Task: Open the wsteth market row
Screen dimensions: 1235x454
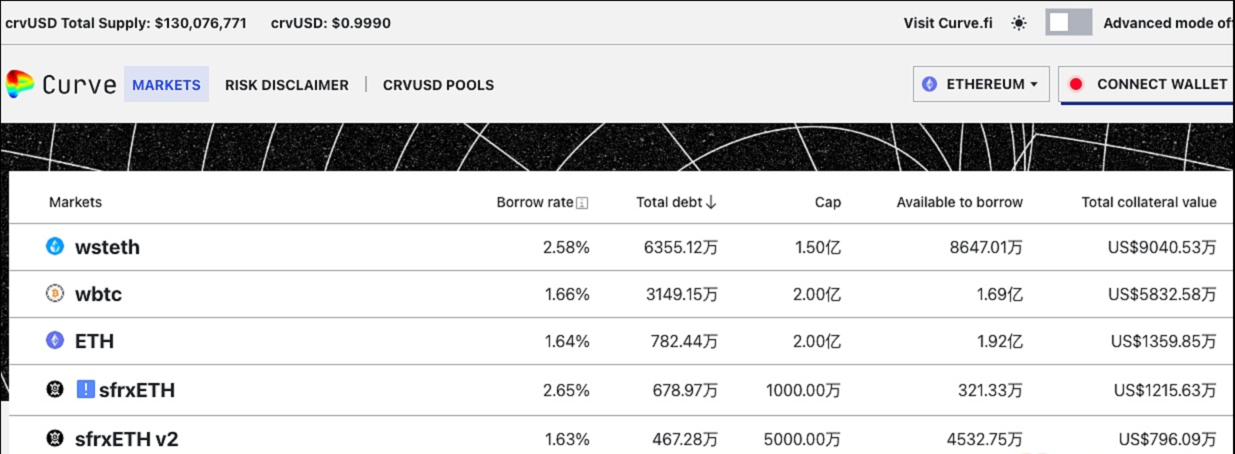Action: [x=621, y=247]
